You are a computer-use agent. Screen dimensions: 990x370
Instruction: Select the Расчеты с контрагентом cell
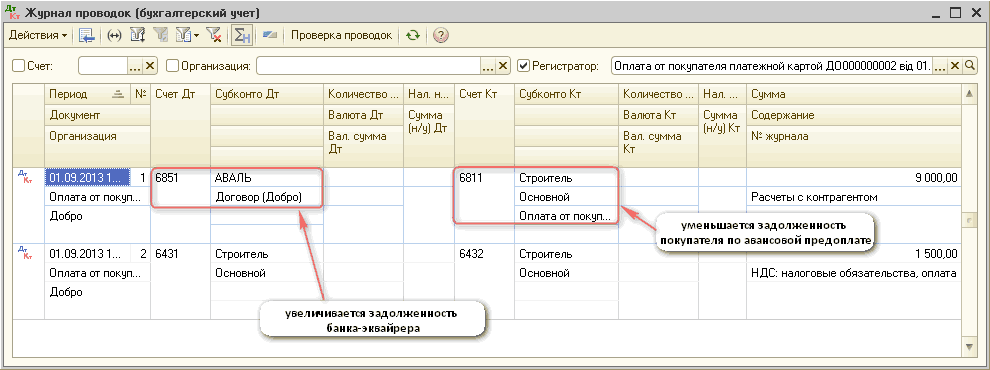tap(854, 197)
